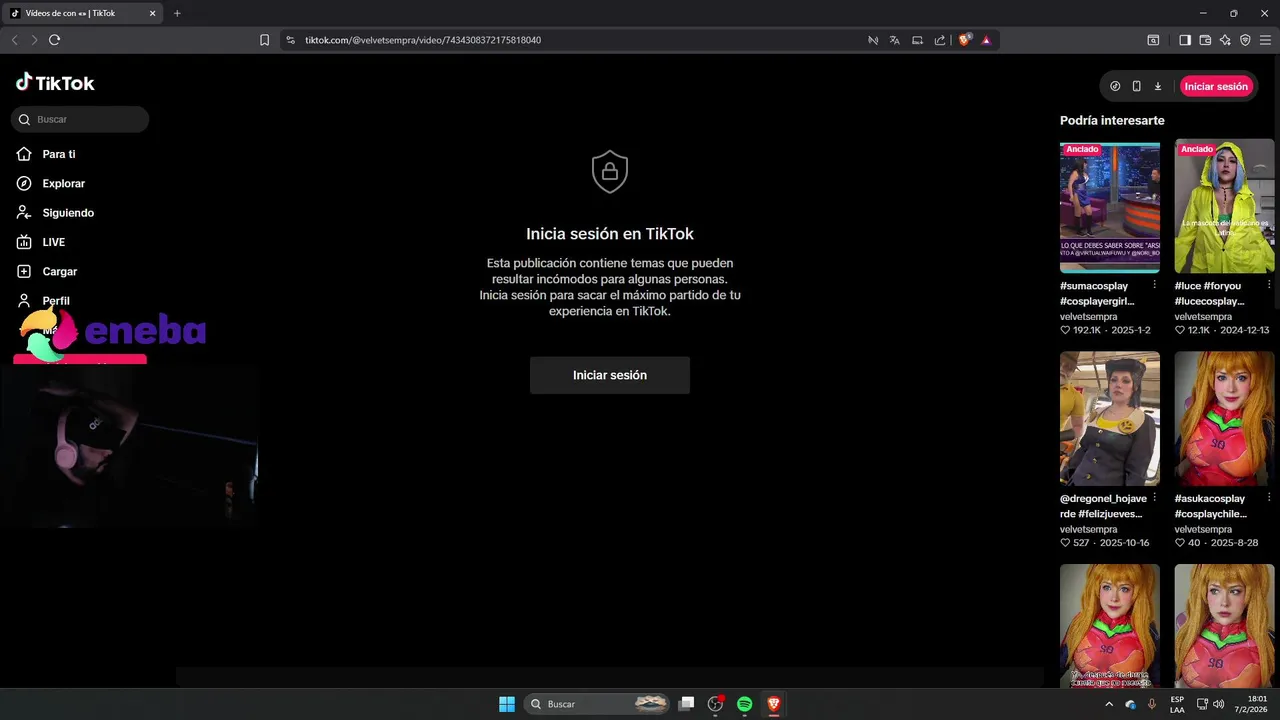The width and height of the screenshot is (1280, 720).
Task: Focus the TikTok Buscar search field
Action: 80,119
